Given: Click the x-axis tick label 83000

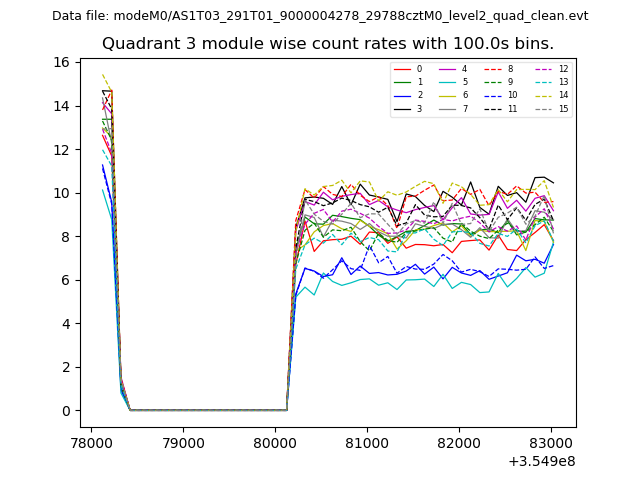Looking at the screenshot, I should (551, 442).
